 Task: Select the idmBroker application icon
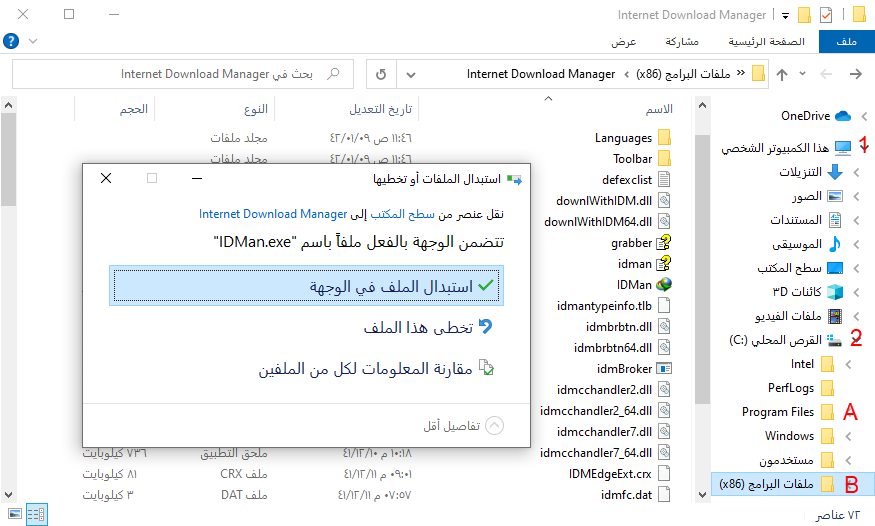[664, 369]
